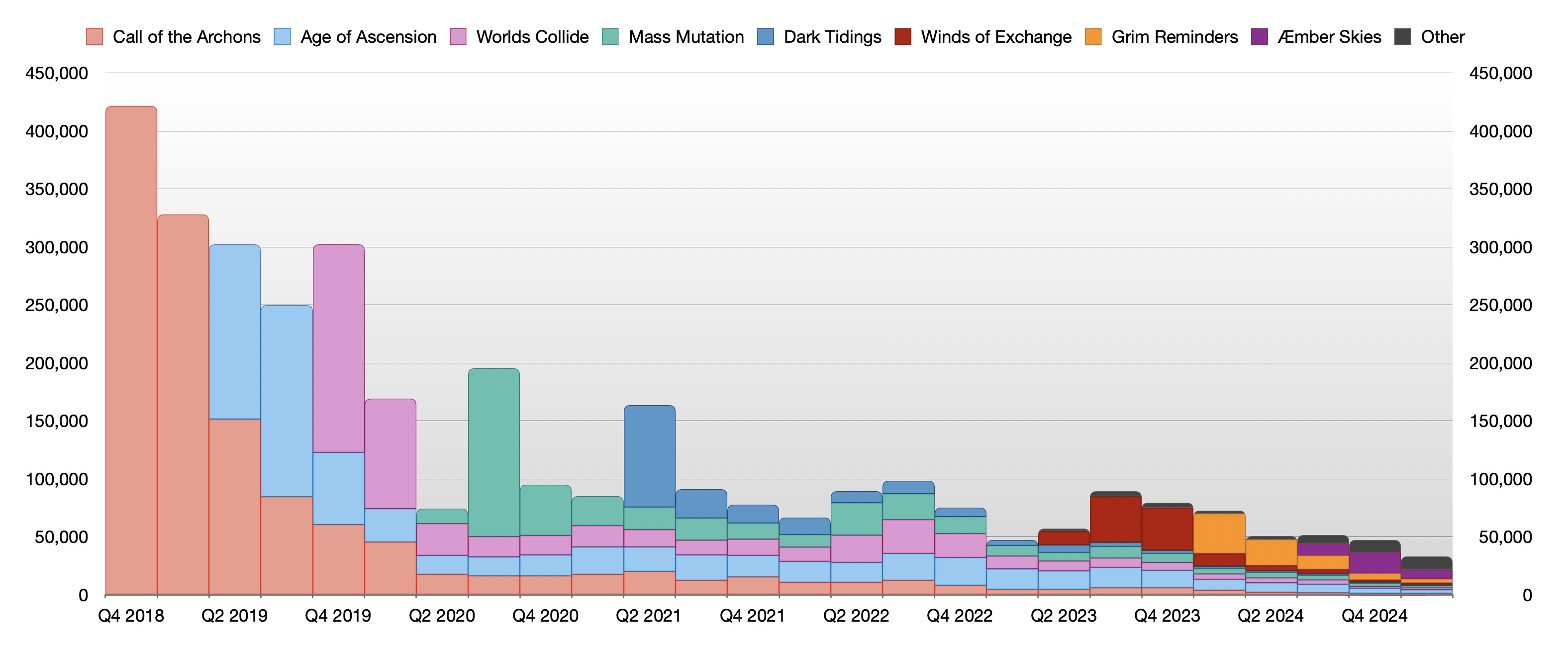Image resolution: width=1568 pixels, height=652 pixels.
Task: Click the Q2 2020 x-axis label
Action: (442, 616)
